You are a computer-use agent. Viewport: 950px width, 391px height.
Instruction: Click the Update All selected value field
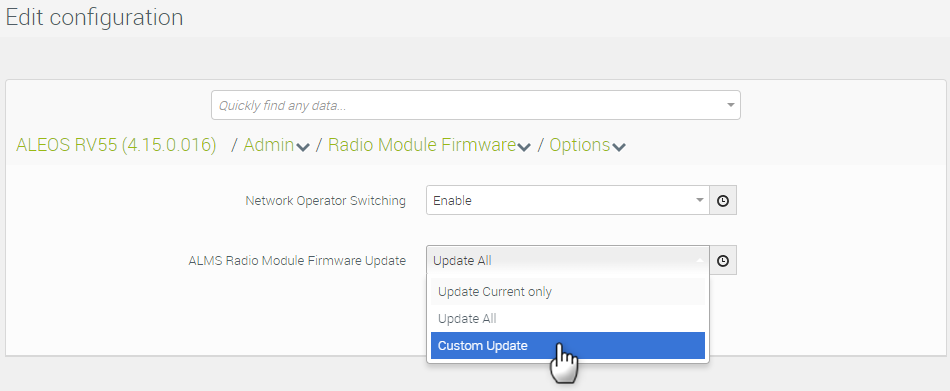[x=568, y=261]
